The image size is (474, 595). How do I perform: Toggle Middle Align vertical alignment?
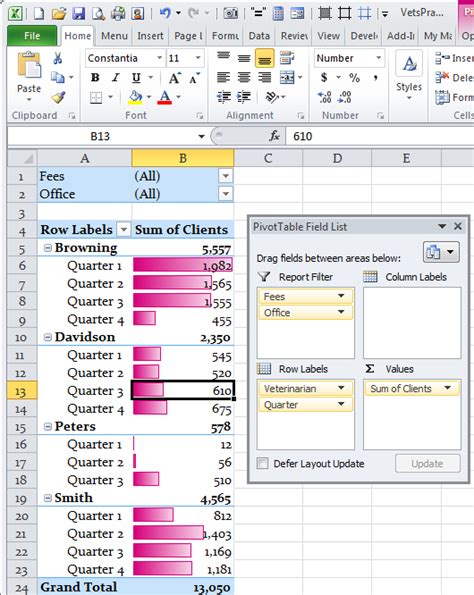(x=244, y=58)
